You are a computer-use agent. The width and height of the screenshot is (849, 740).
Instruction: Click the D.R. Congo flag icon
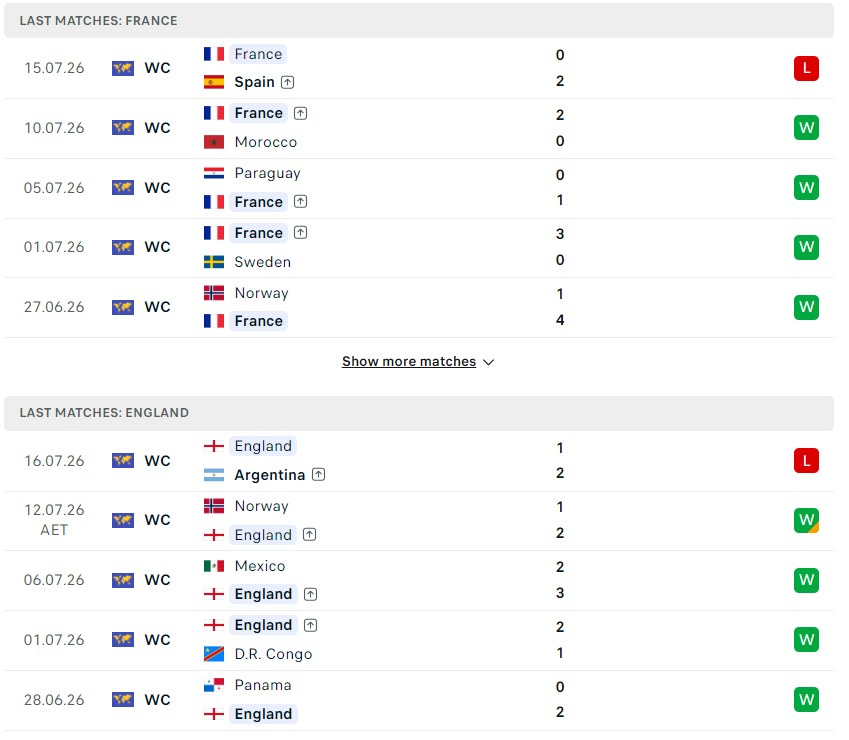tap(214, 654)
